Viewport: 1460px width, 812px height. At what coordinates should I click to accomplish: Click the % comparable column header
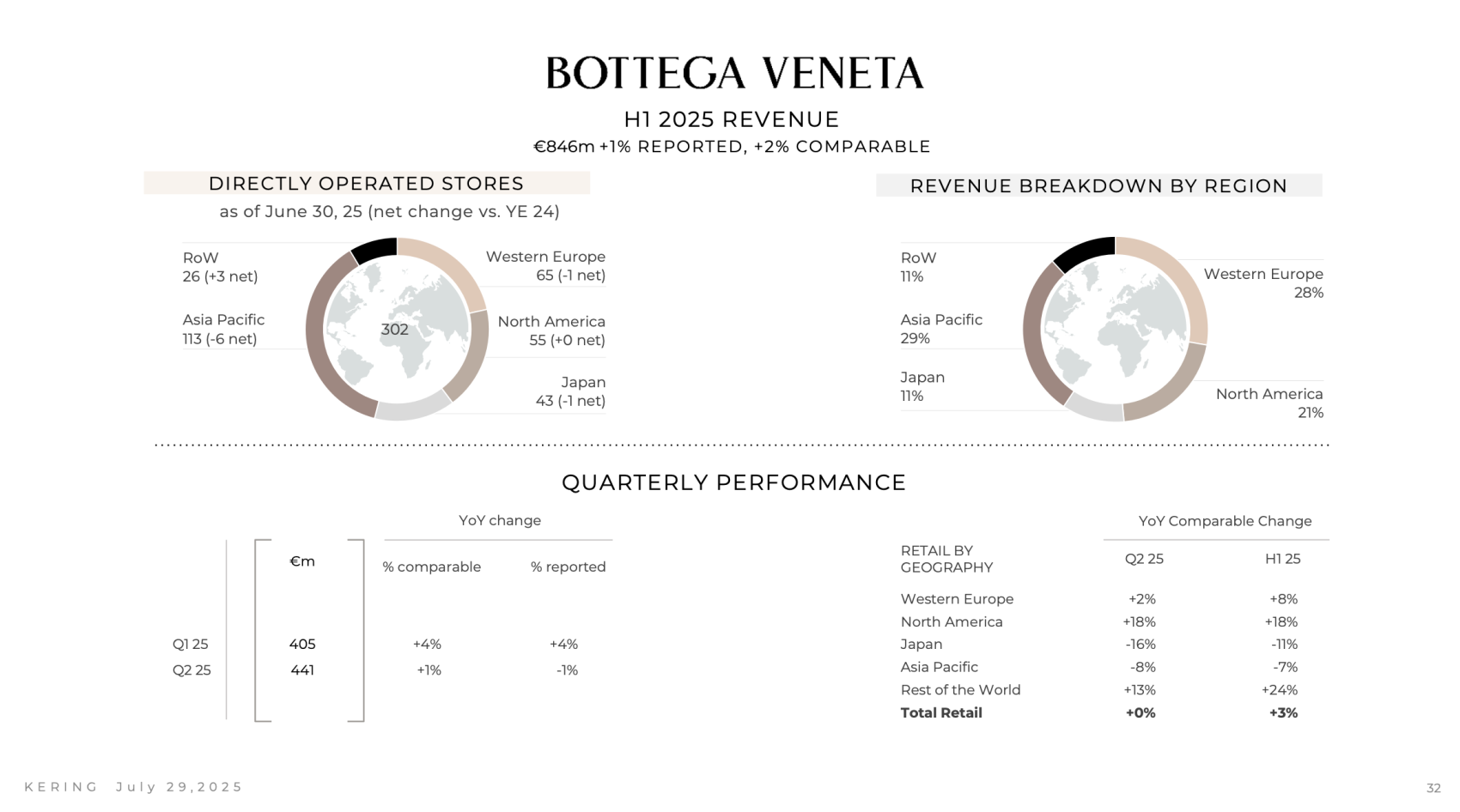pyautogui.click(x=432, y=567)
